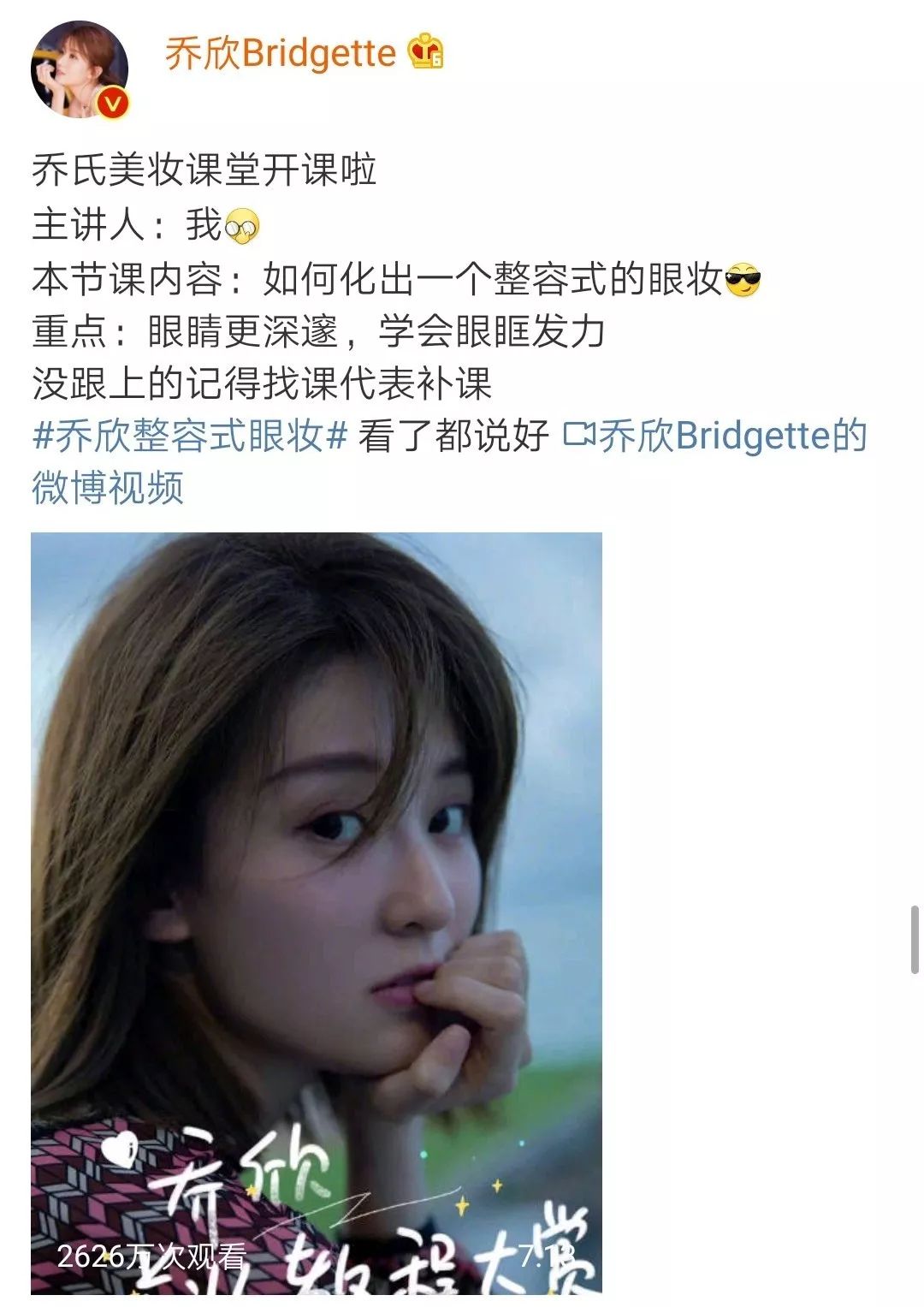Open the #乔欣整容式眼妆# hashtag topic
The width and height of the screenshot is (924, 1307).
(190, 436)
